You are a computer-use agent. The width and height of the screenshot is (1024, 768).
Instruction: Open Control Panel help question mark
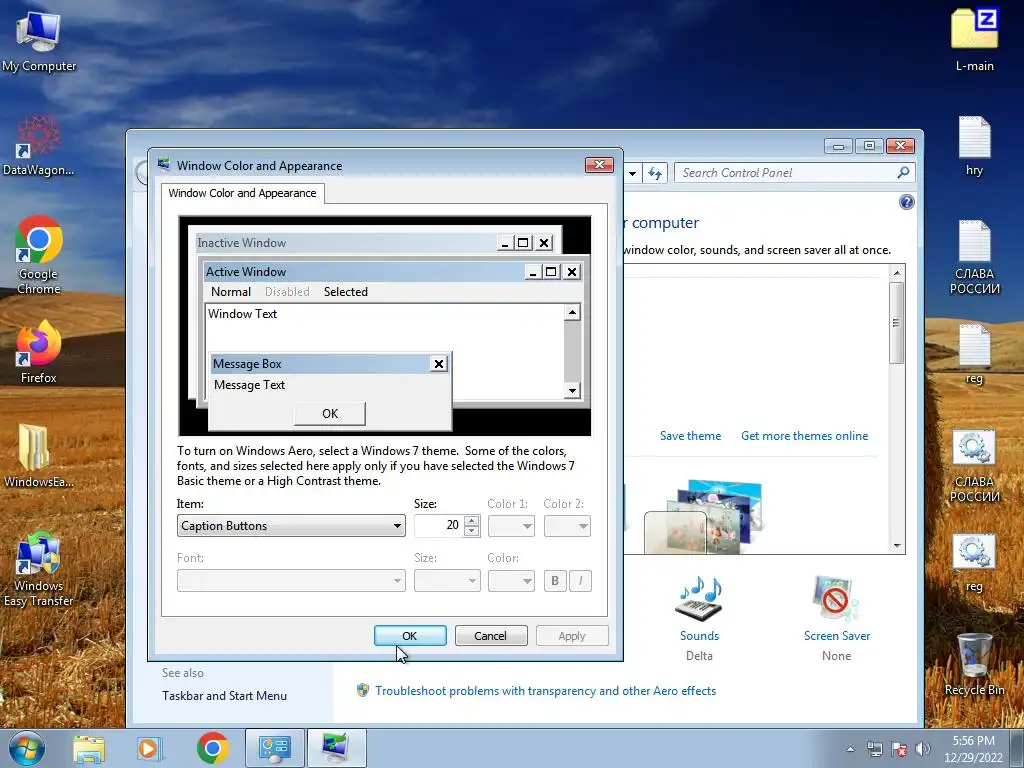pos(906,202)
